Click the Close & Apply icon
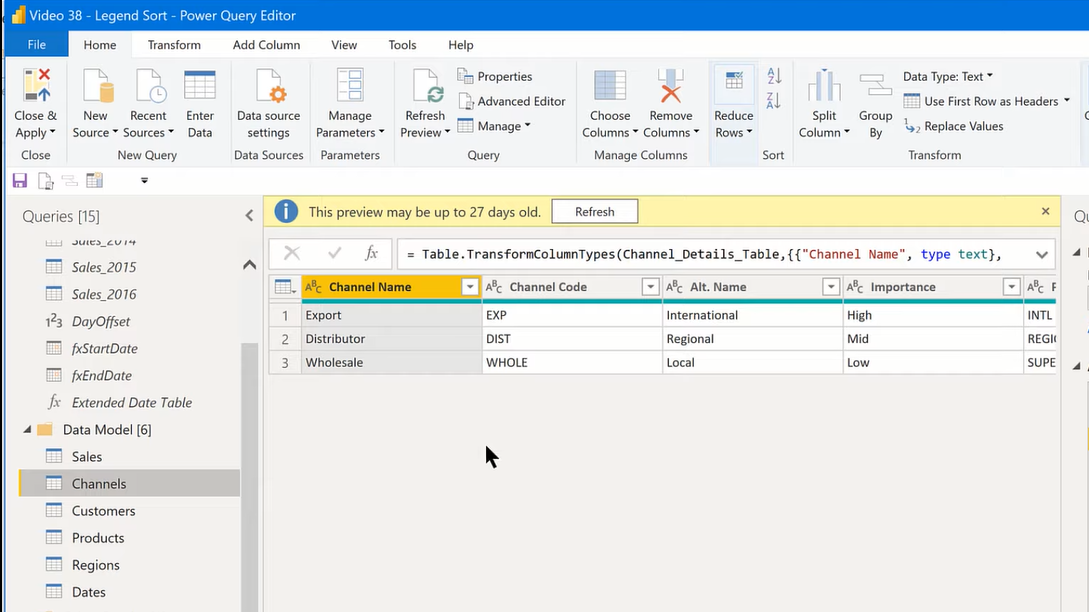Image resolution: width=1089 pixels, height=612 pixels. [36, 85]
